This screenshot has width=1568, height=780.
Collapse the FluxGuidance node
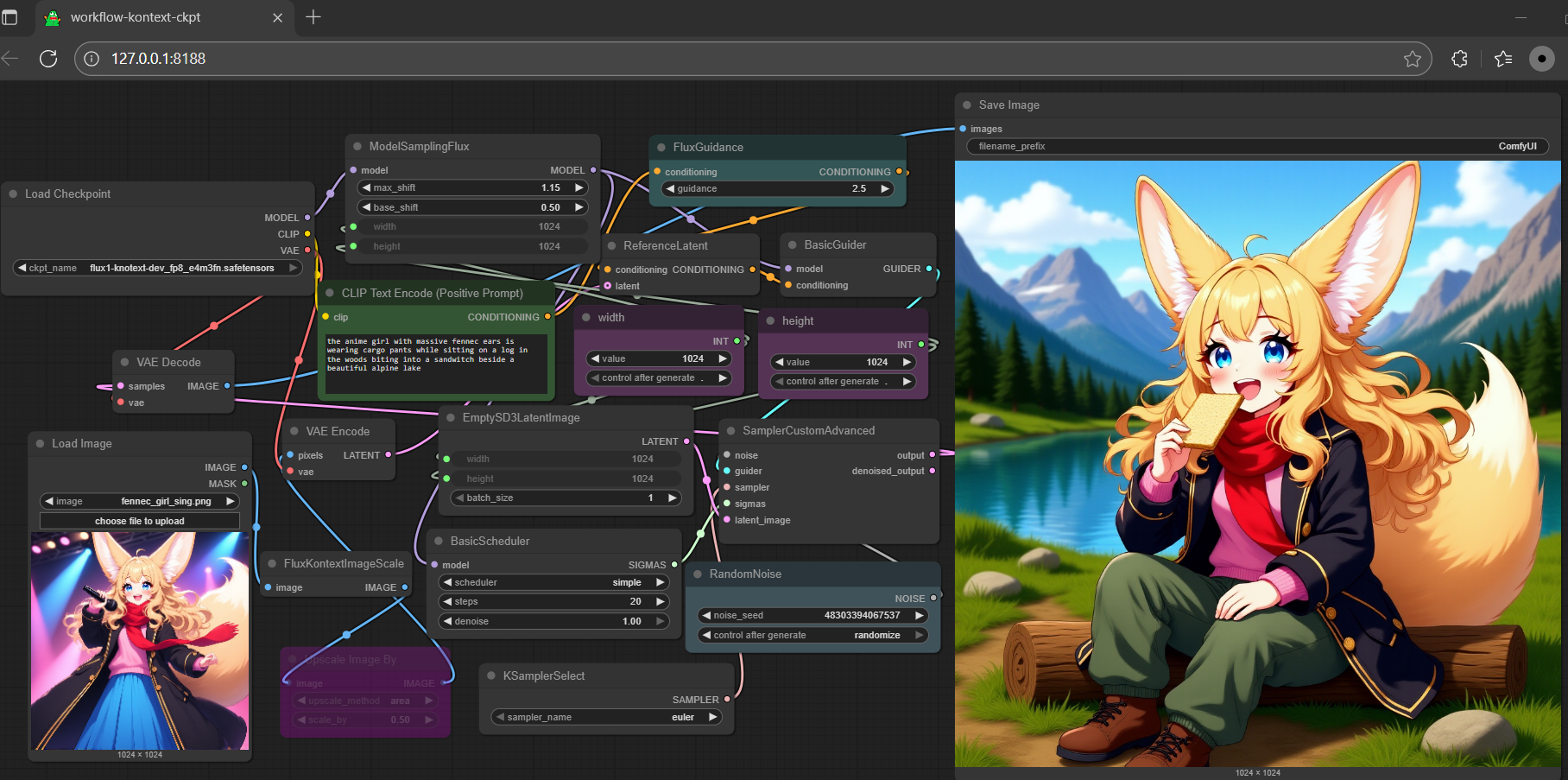click(661, 147)
